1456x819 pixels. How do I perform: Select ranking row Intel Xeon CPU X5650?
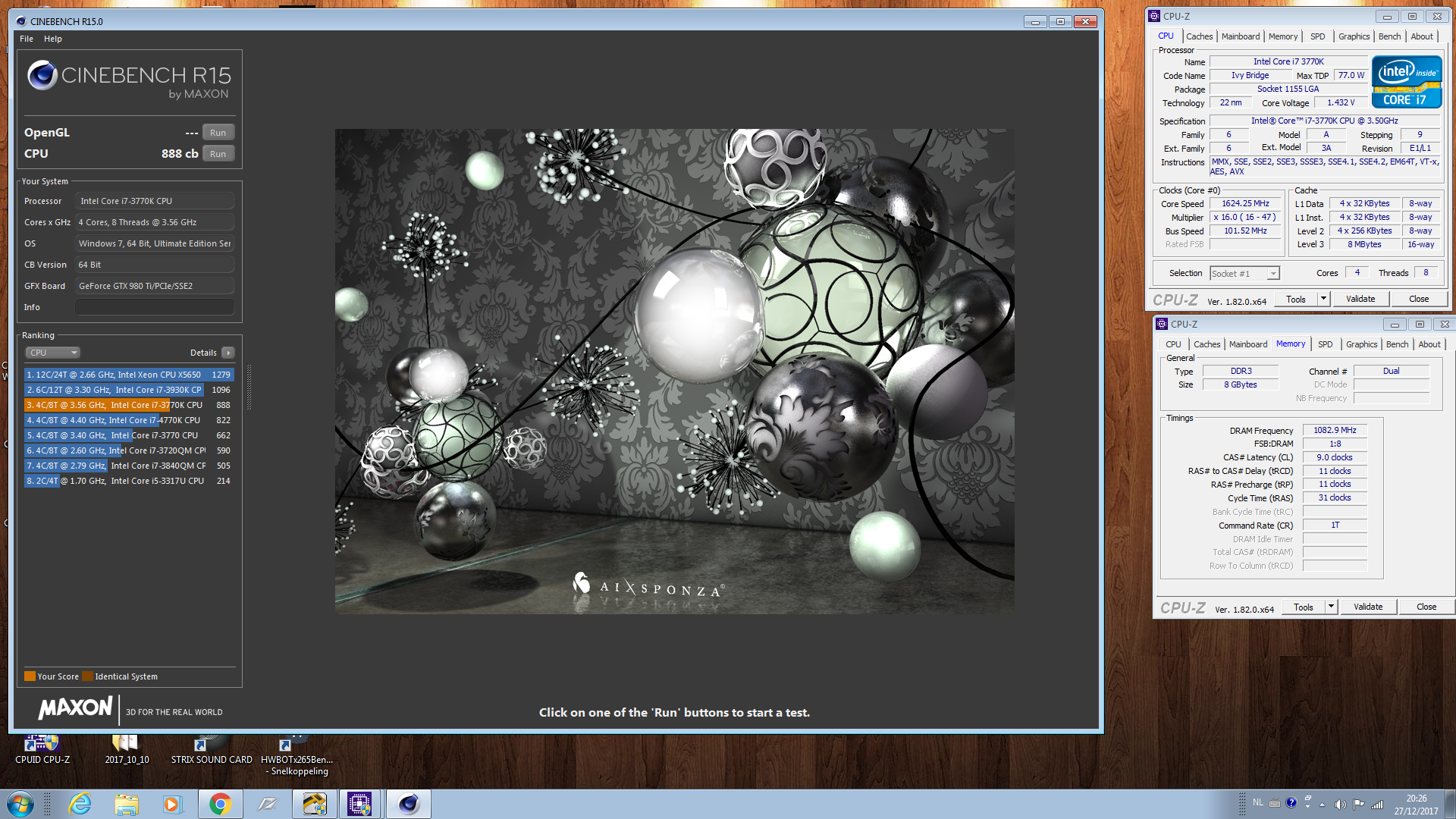pos(129,375)
